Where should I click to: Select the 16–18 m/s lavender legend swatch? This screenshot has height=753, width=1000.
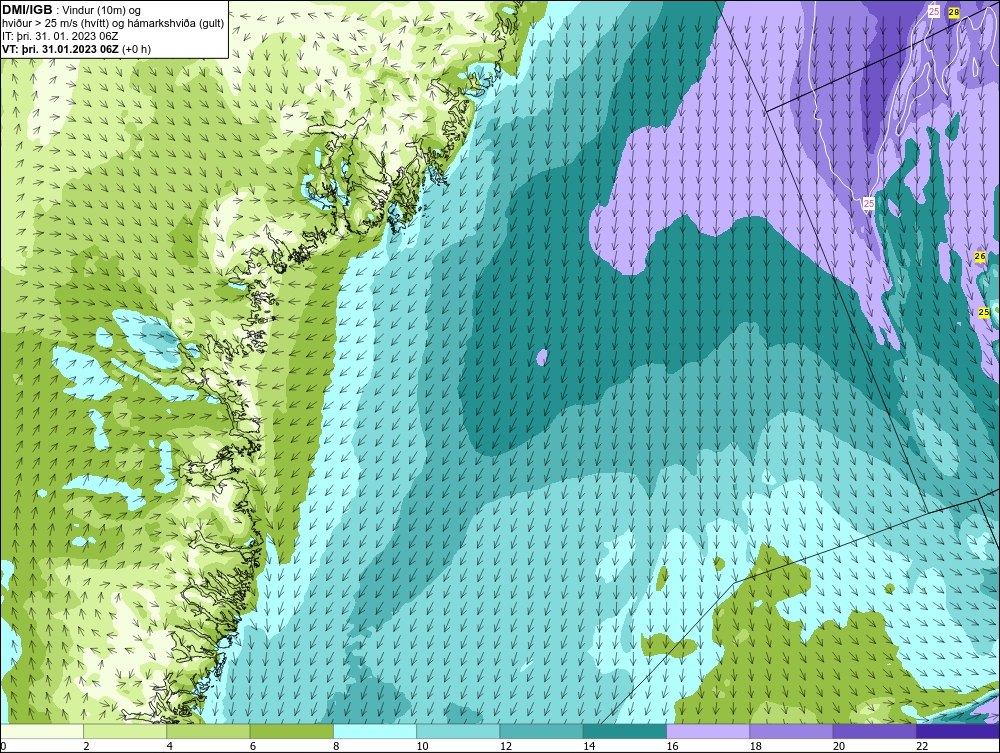(x=708, y=731)
